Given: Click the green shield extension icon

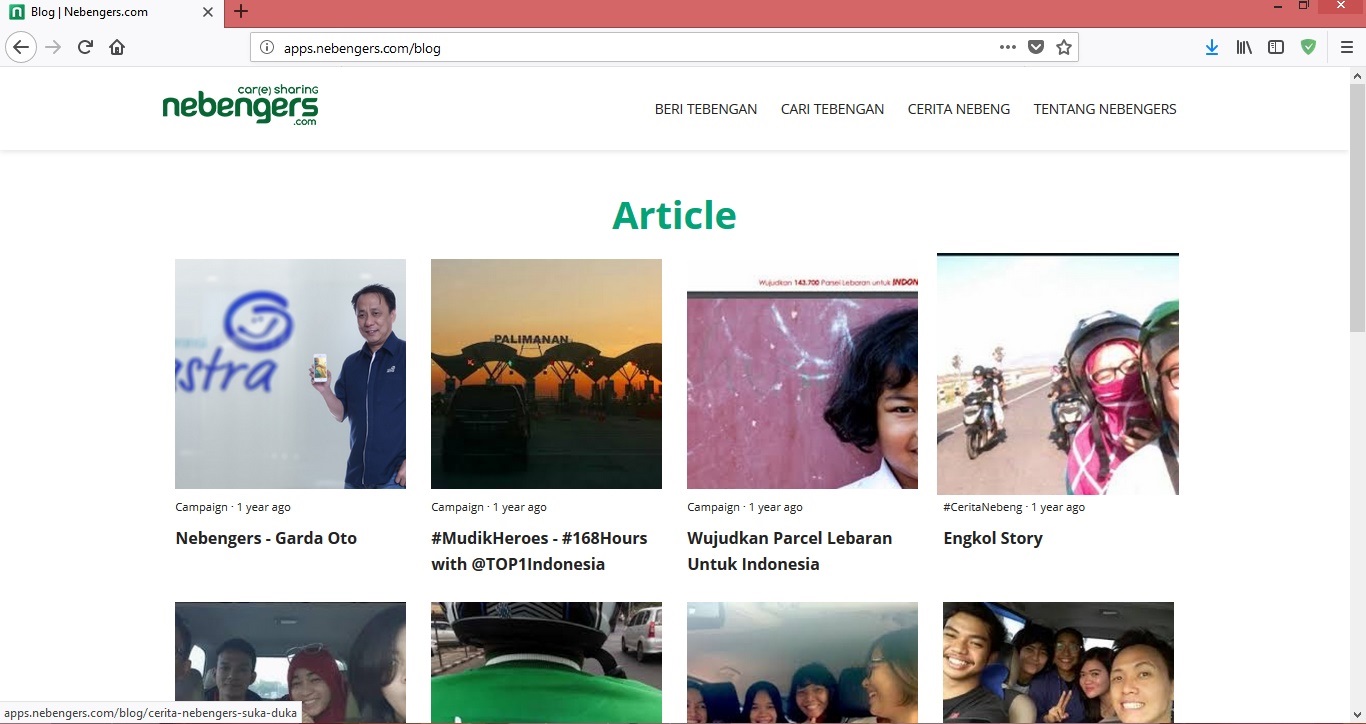Looking at the screenshot, I should (1308, 47).
